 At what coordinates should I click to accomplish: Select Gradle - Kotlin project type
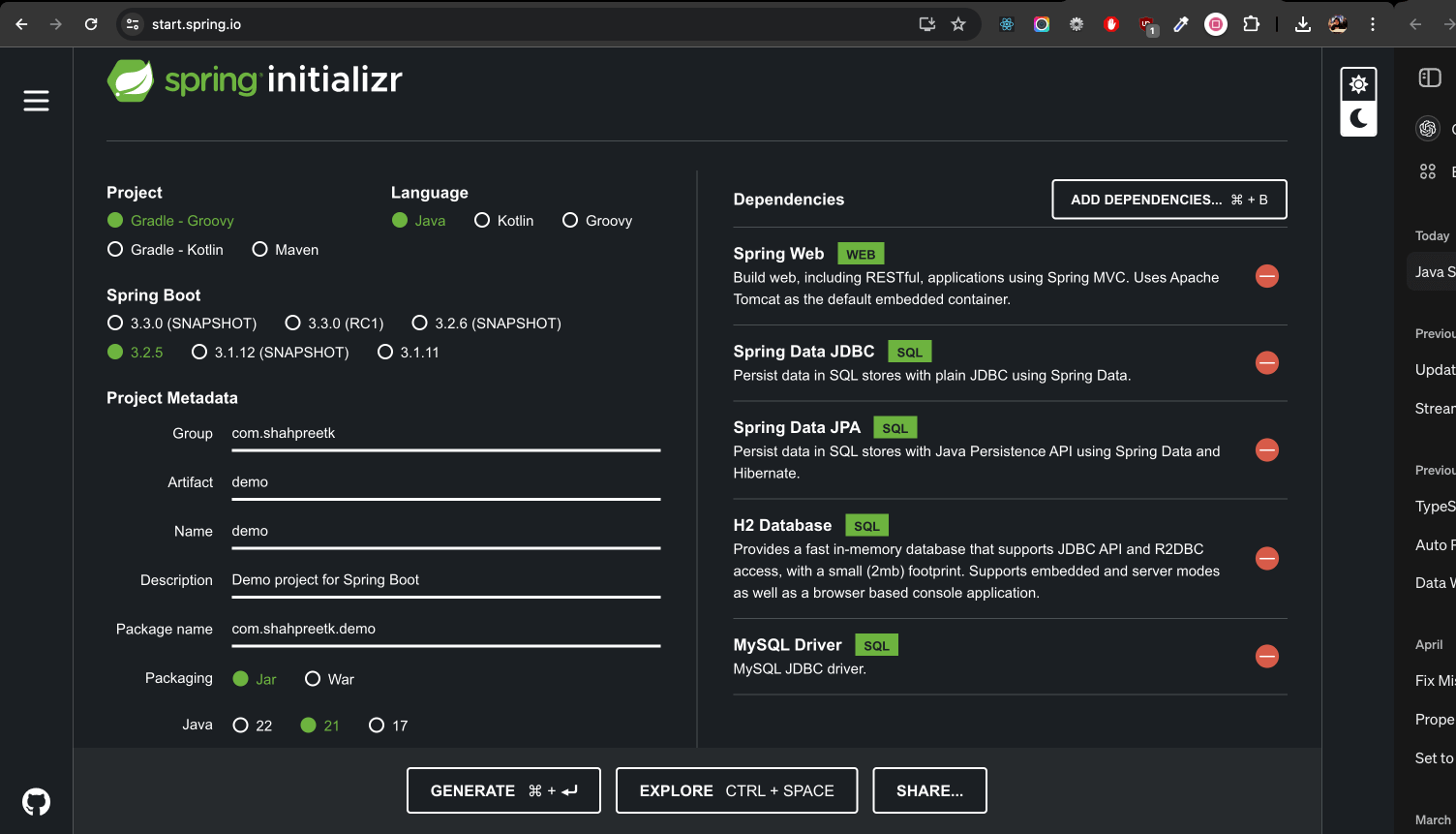coord(166,250)
